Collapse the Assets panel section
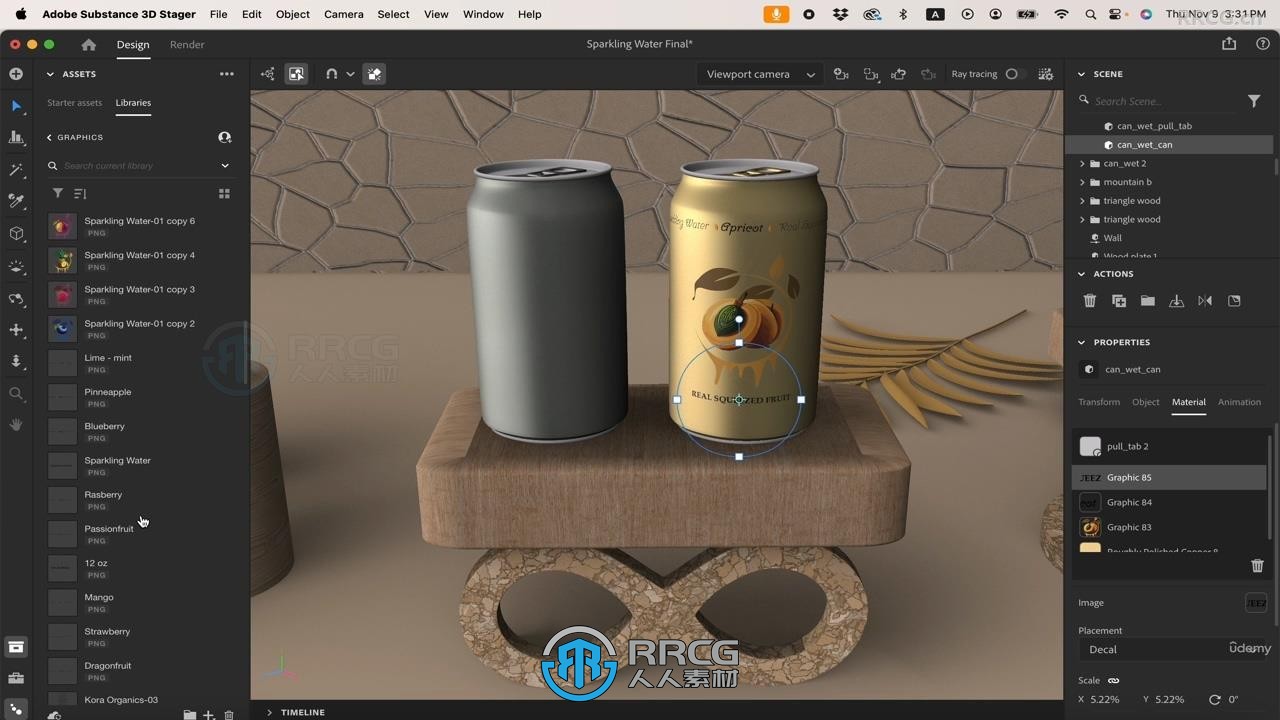Viewport: 1280px width, 720px height. 50,74
